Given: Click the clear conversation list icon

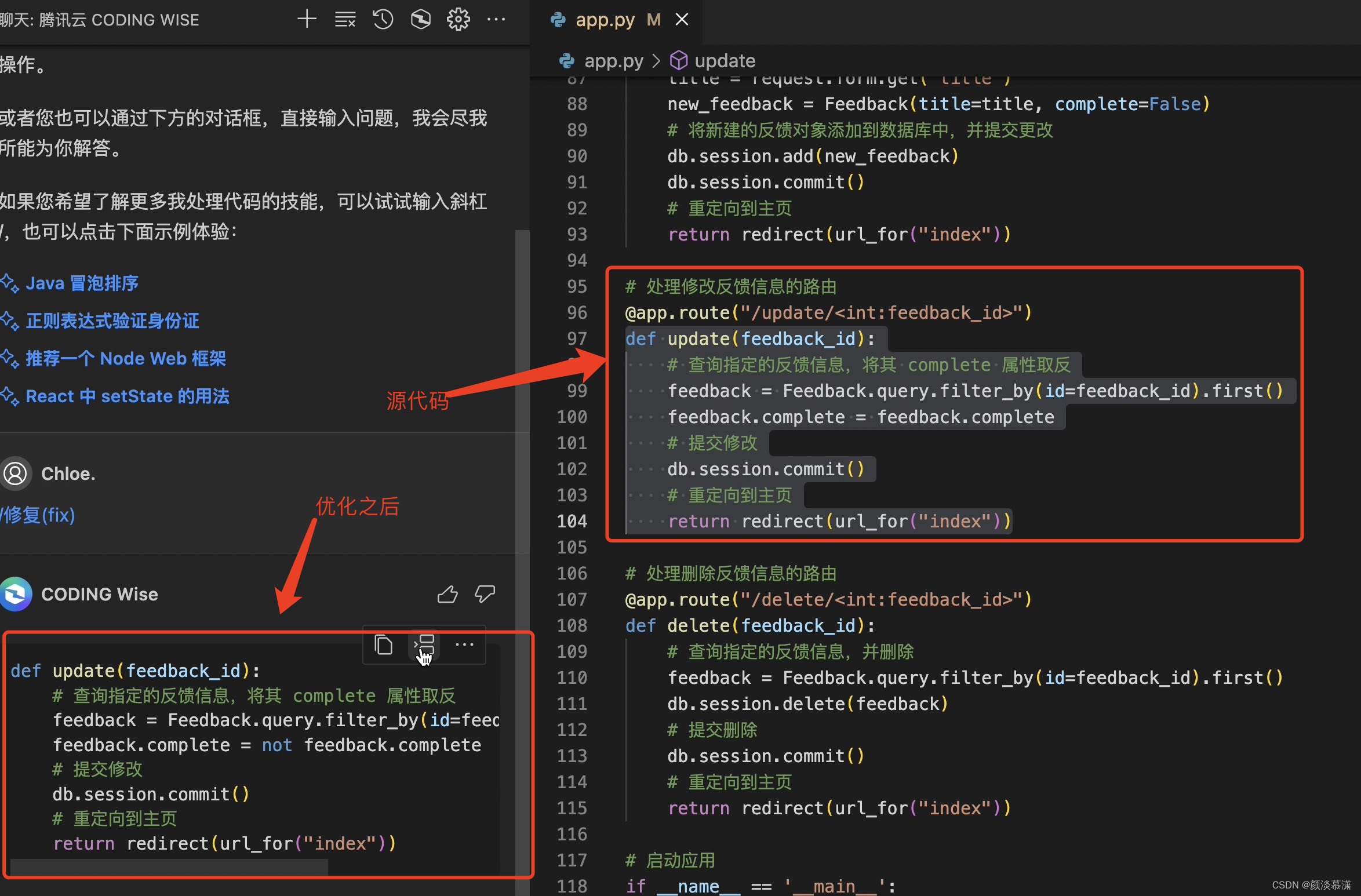Looking at the screenshot, I should click(345, 20).
